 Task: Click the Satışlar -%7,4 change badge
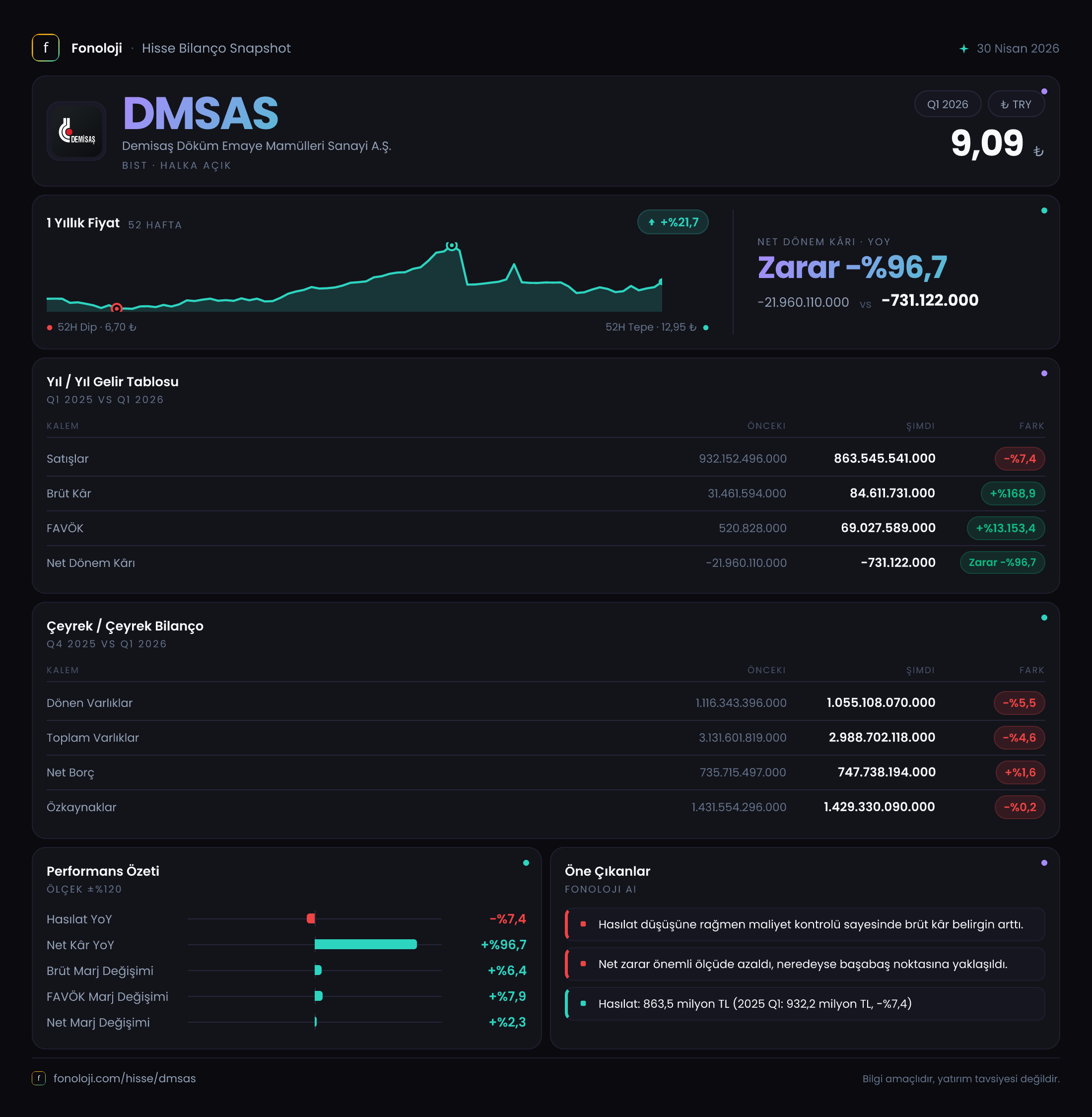1019,458
